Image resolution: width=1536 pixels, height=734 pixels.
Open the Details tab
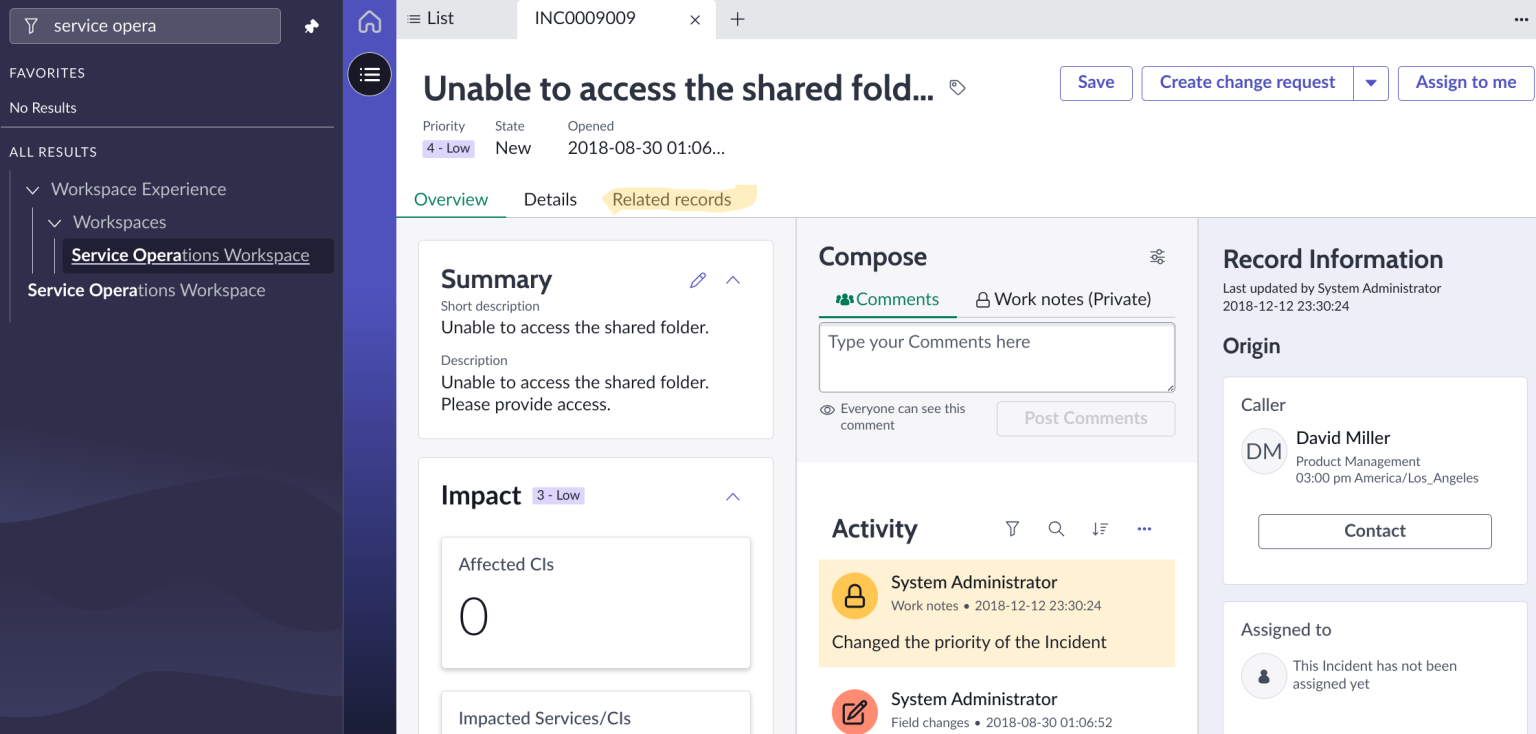(550, 199)
